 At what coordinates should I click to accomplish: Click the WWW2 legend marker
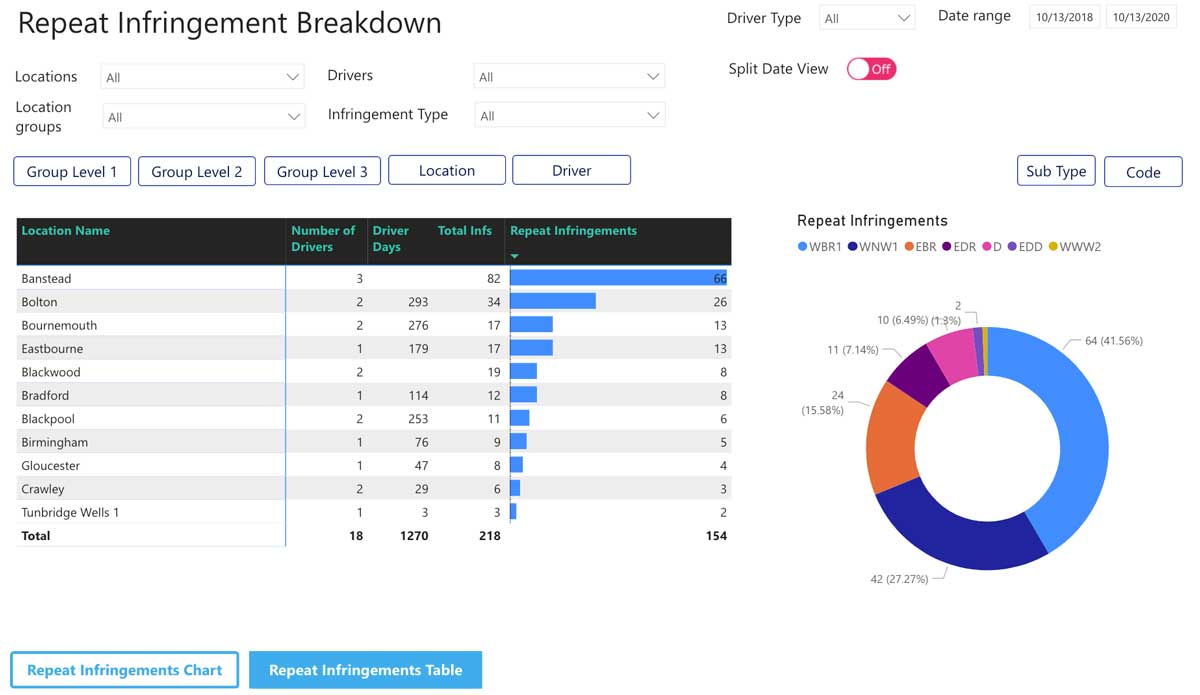(x=1053, y=247)
